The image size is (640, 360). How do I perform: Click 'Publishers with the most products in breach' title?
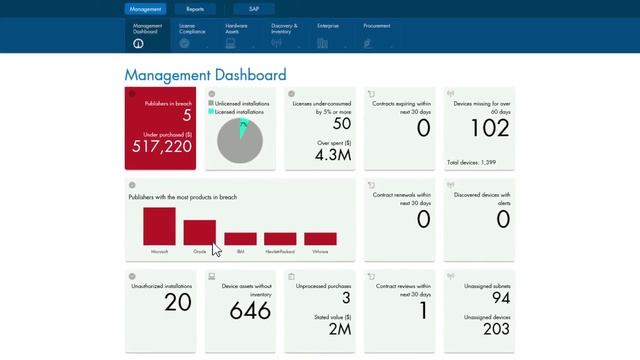182,197
